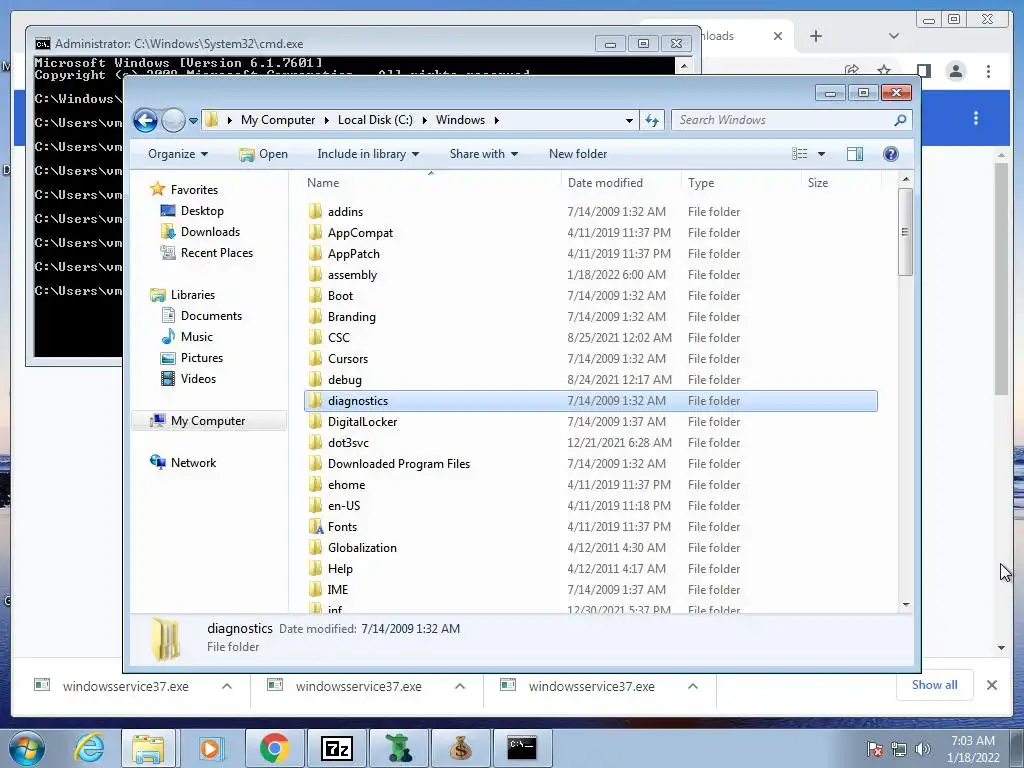Open Explorer help icon
Screen dimensions: 1024x768
pyautogui.click(x=890, y=154)
